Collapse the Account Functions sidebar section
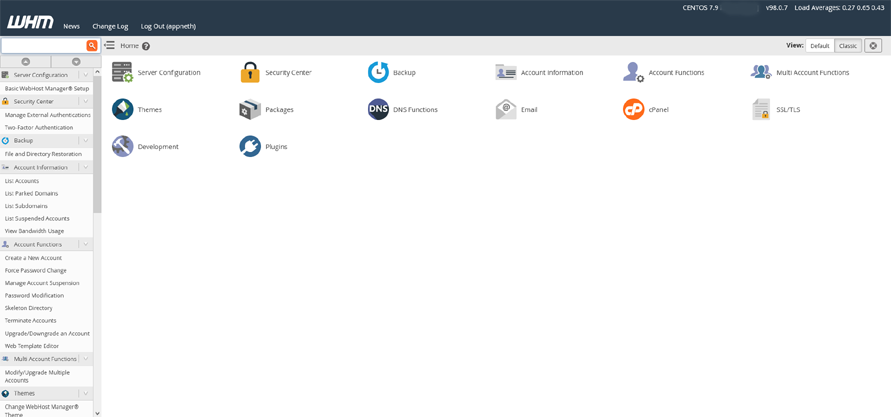This screenshot has height=417, width=891. click(86, 244)
